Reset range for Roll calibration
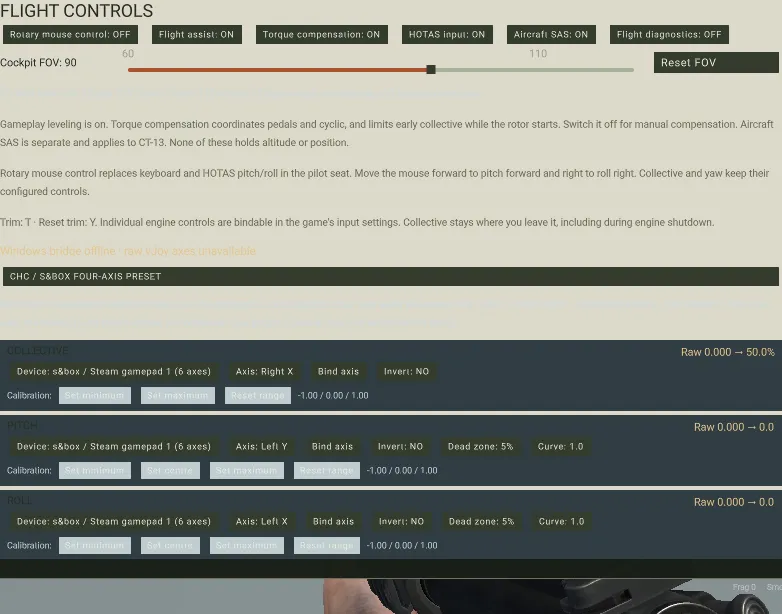Image resolution: width=782 pixels, height=614 pixels. point(327,545)
